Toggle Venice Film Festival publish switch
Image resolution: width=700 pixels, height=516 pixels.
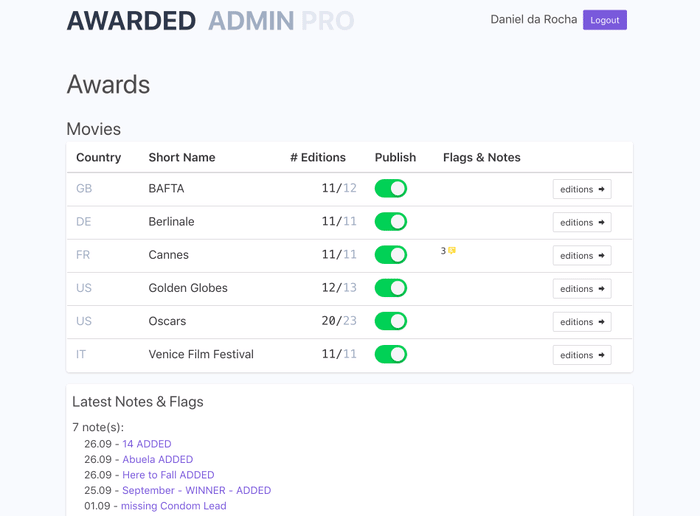click(x=391, y=354)
